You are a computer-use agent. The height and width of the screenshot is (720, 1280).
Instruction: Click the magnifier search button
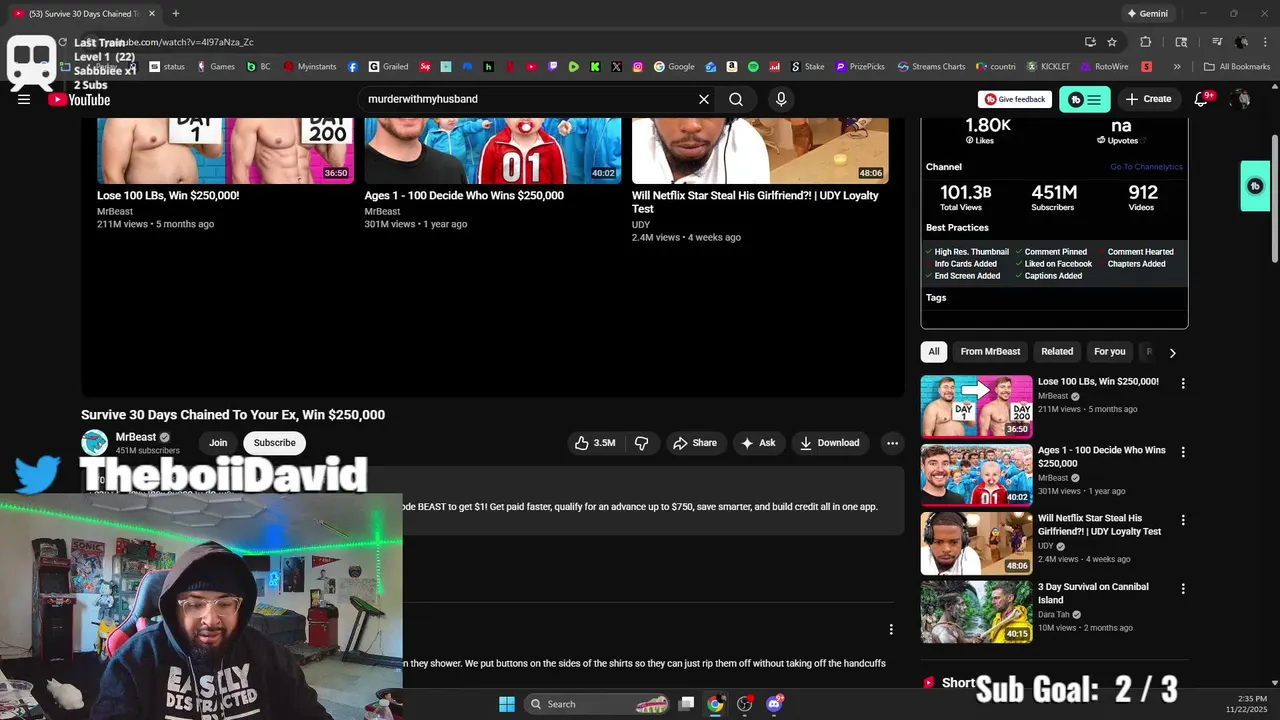point(736,99)
